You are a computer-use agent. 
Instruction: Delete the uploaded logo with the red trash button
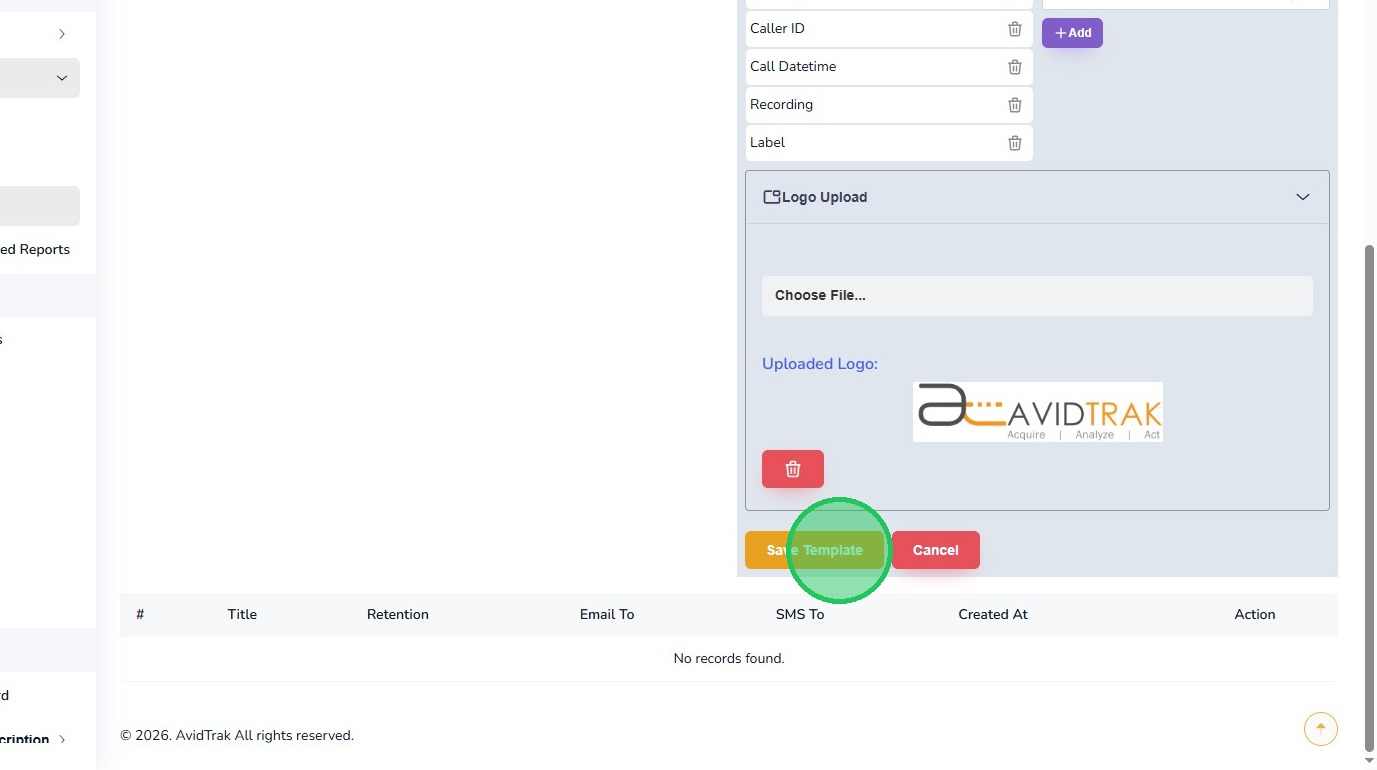pos(793,469)
